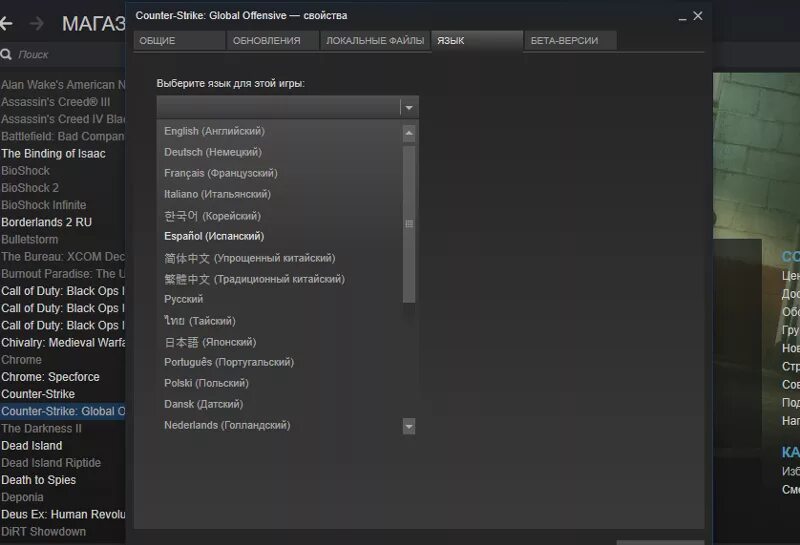Choose Dansk (Датский)
Image resolution: width=800 pixels, height=545 pixels.
click(204, 404)
